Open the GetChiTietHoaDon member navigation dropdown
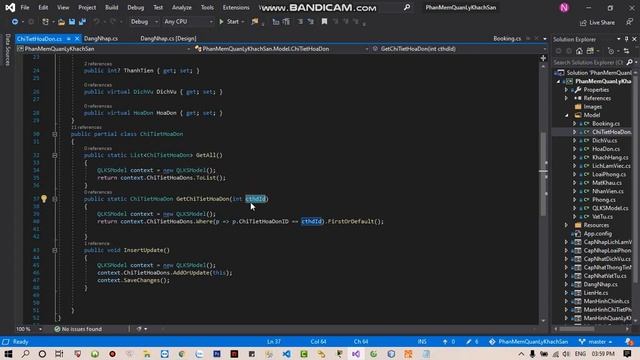The width and height of the screenshot is (640, 360). [x=459, y=49]
